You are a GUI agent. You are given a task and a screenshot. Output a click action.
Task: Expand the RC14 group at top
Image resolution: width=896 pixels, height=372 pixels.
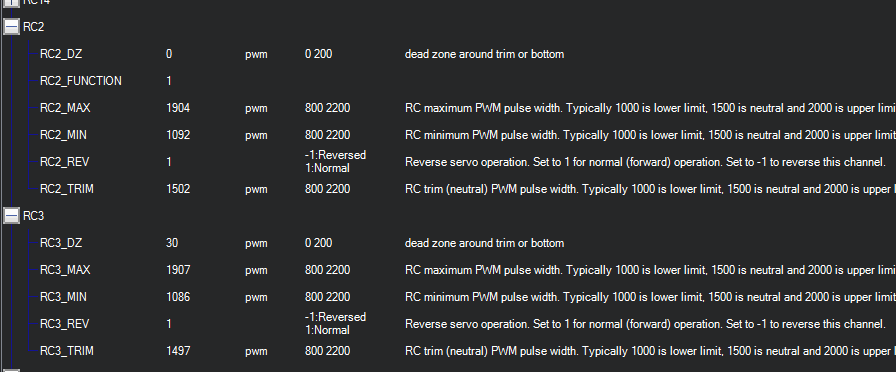(x=11, y=2)
